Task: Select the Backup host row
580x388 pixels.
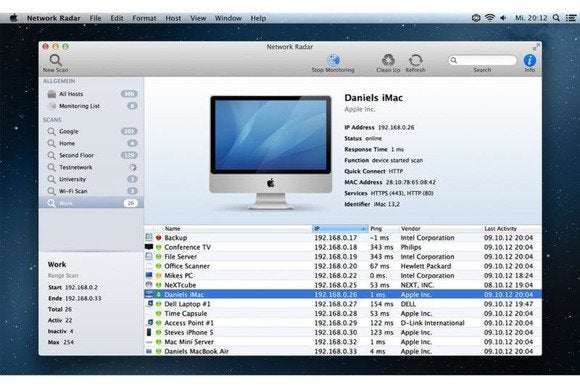Action: (343, 238)
